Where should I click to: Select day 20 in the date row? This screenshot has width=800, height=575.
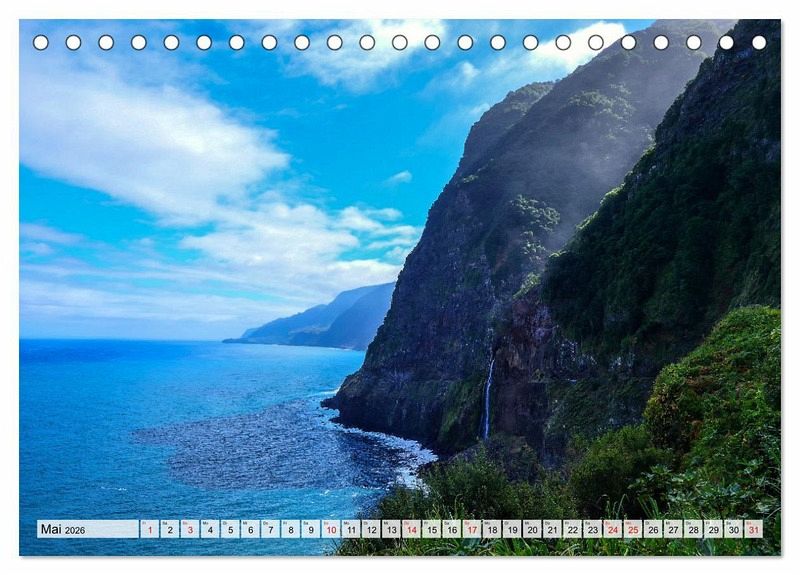pyautogui.click(x=532, y=529)
